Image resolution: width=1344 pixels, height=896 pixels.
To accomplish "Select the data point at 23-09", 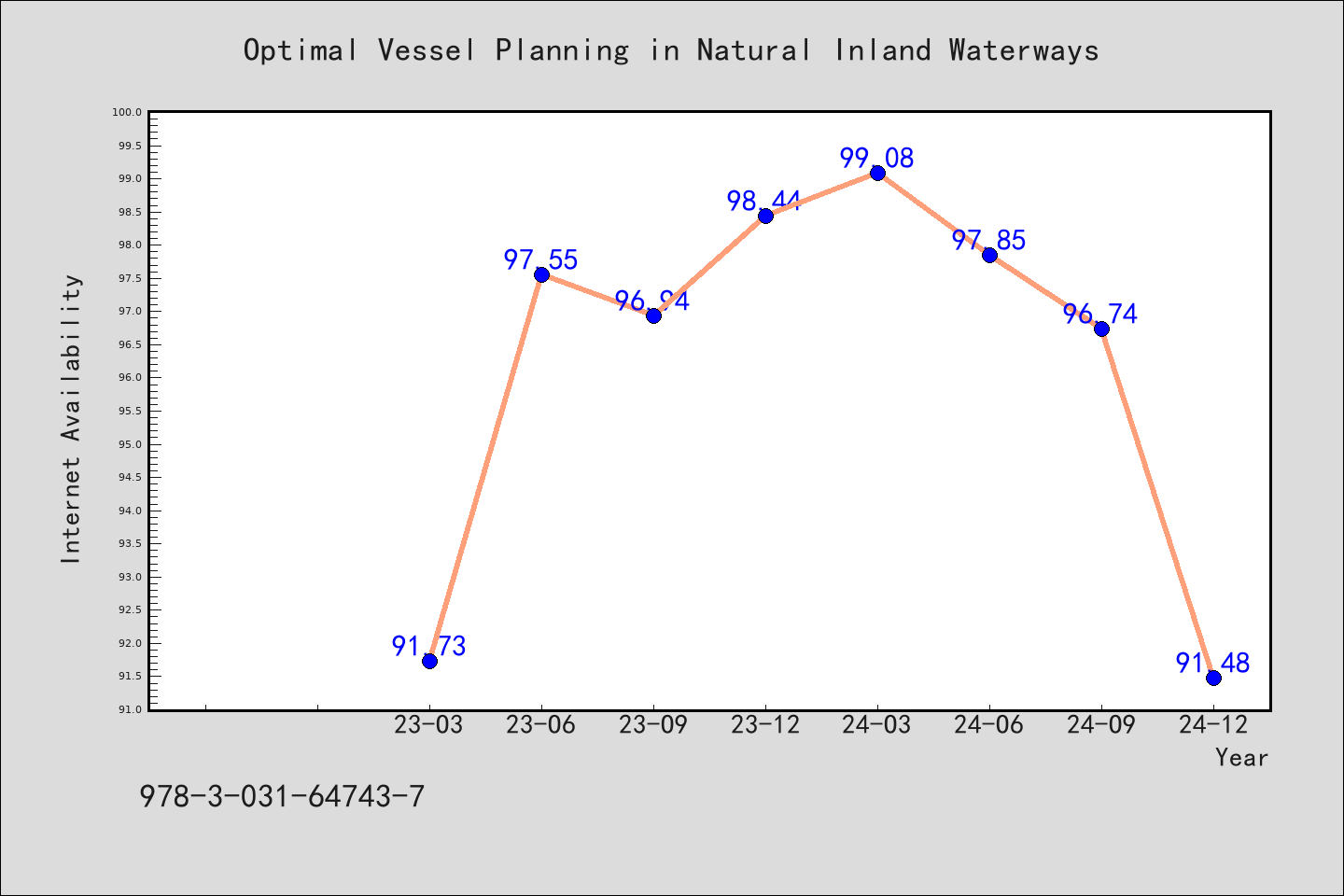I will point(653,315).
